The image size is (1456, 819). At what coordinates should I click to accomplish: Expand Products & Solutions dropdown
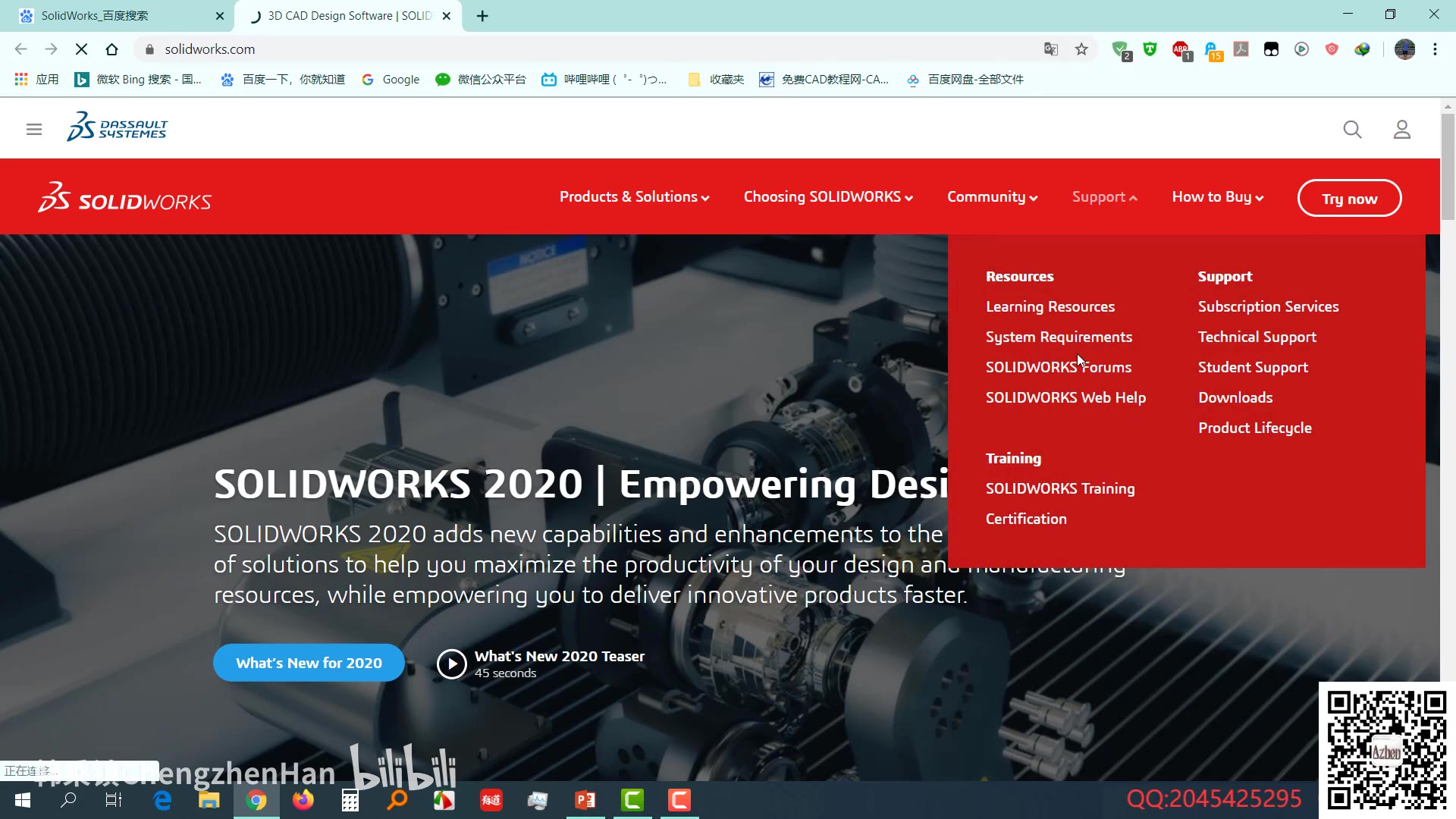click(634, 197)
